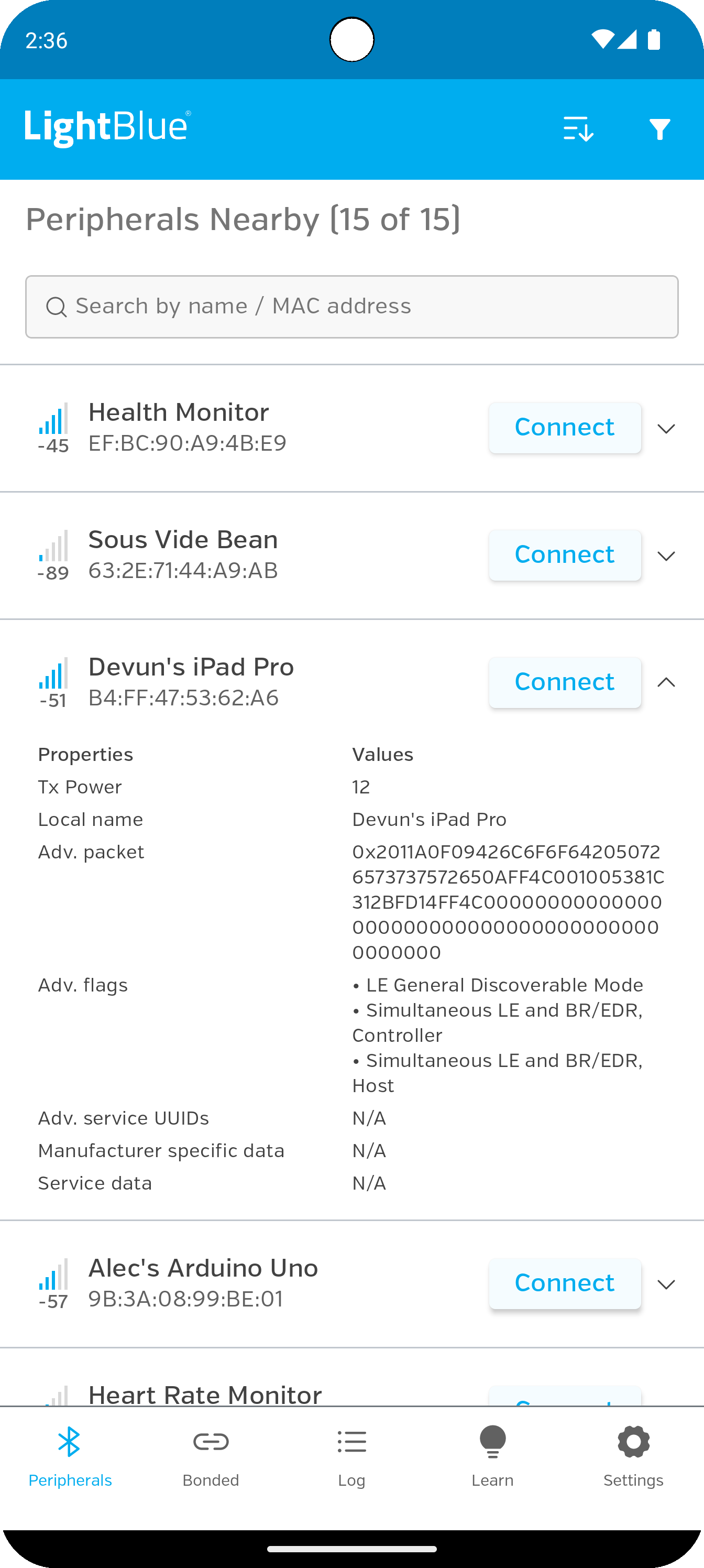Screen dimensions: 704x1568
Task: Expand Health Monitor details chevron
Action: click(666, 429)
